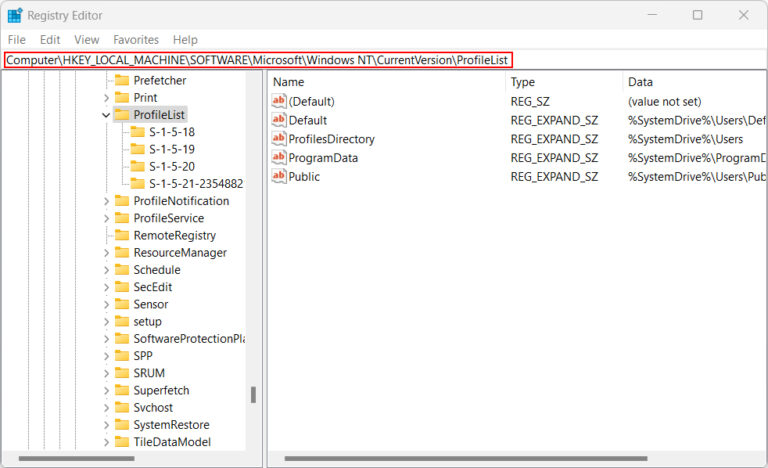768x468 pixels.
Task: Select the Superfetch key folder icon
Action: pos(122,390)
